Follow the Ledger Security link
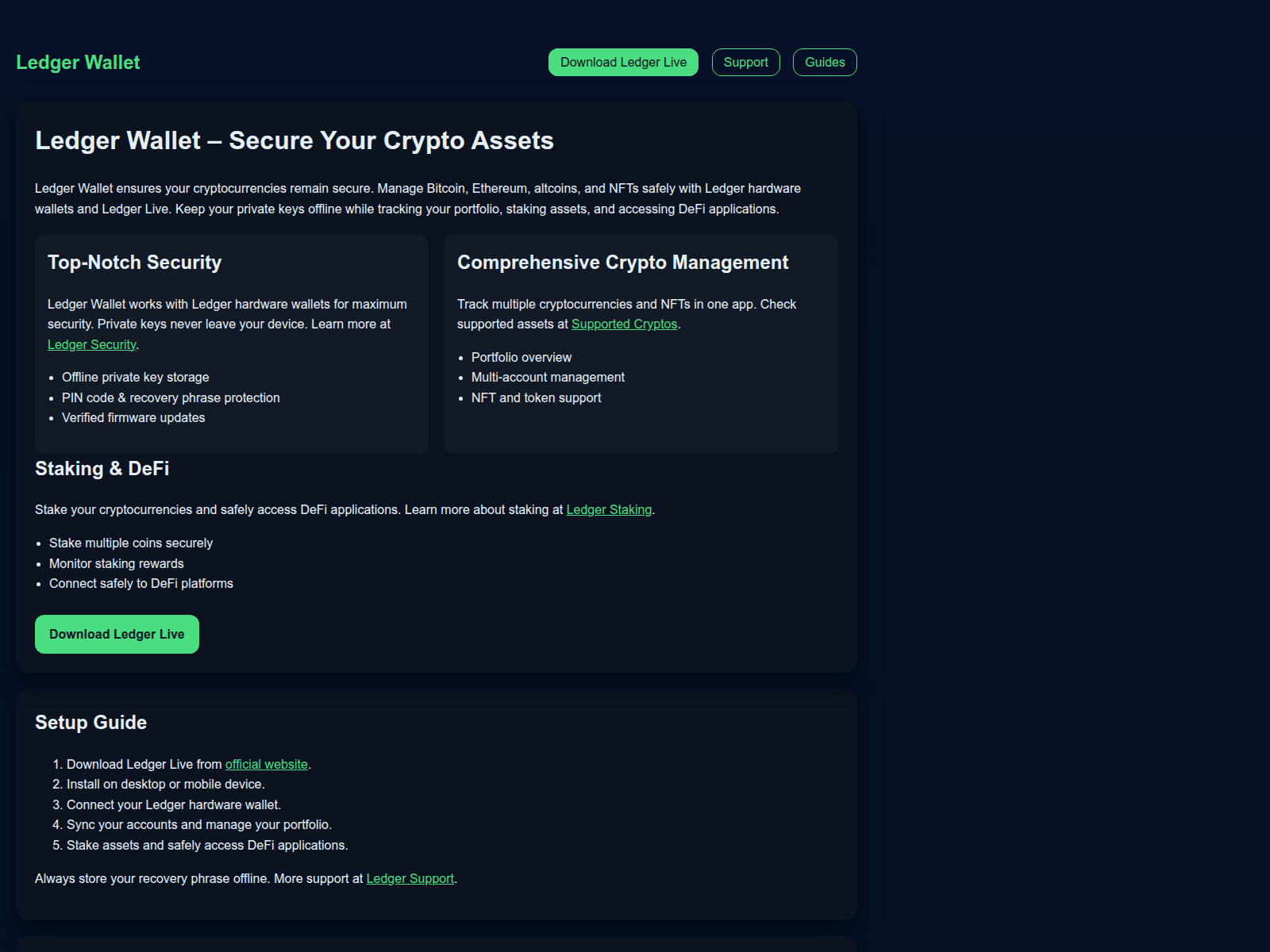 [x=91, y=344]
